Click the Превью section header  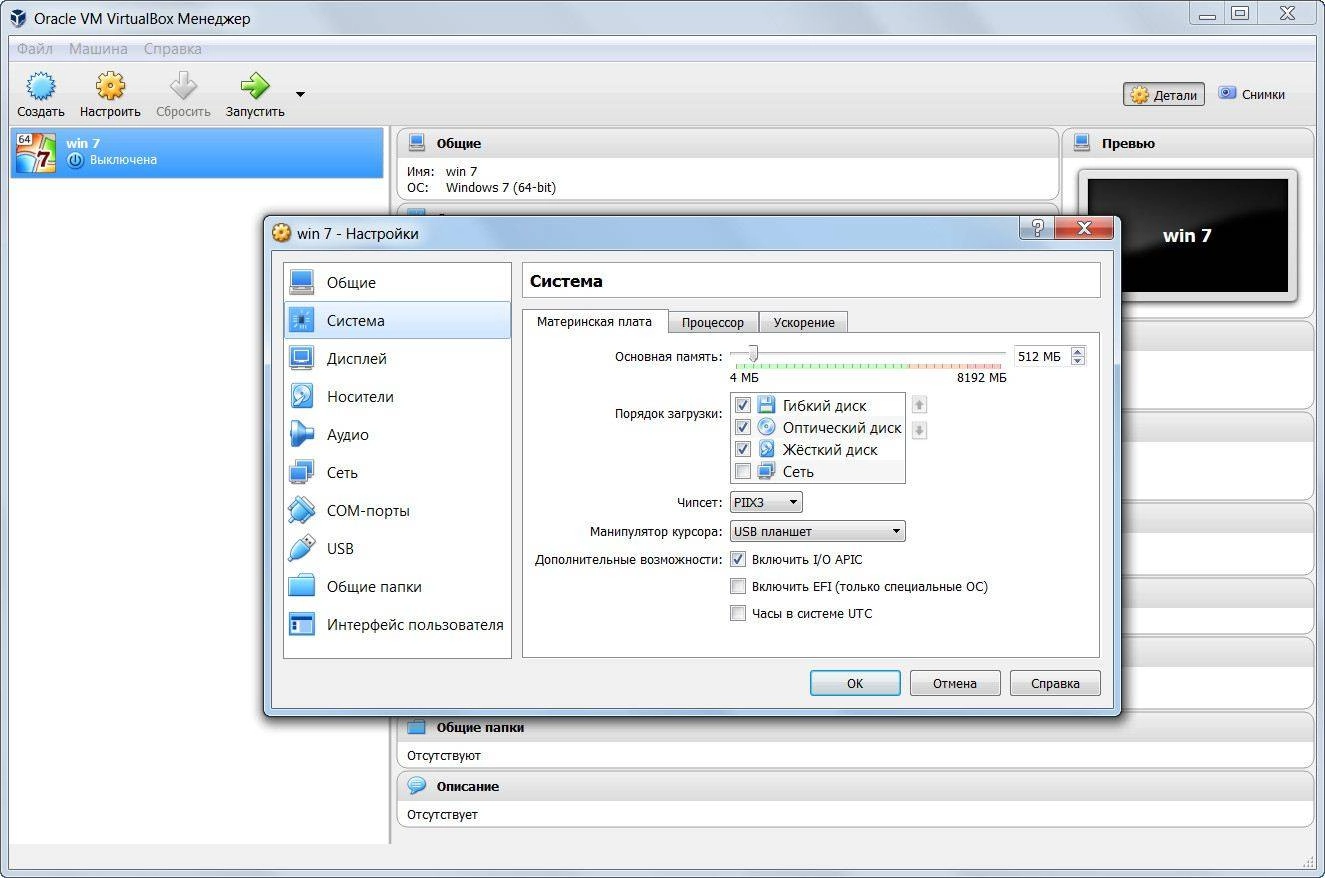point(1188,143)
